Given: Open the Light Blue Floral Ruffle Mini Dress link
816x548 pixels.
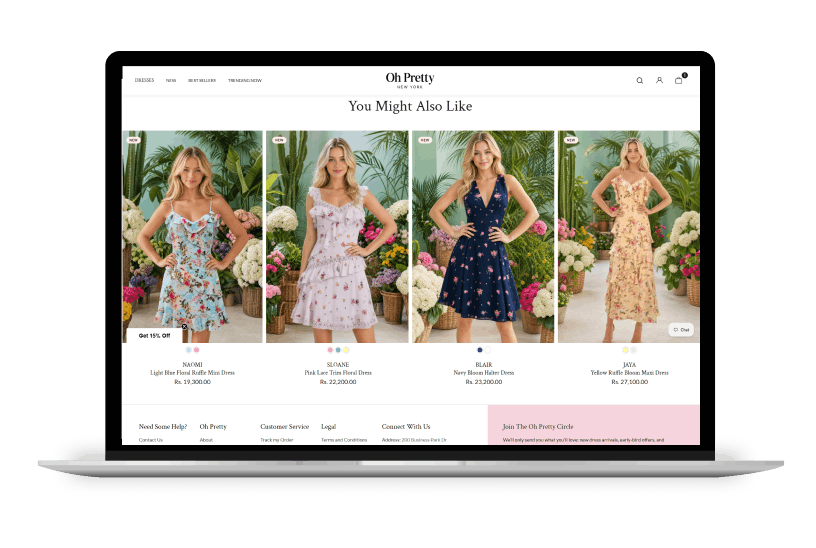Looking at the screenshot, I should pyautogui.click(x=193, y=373).
